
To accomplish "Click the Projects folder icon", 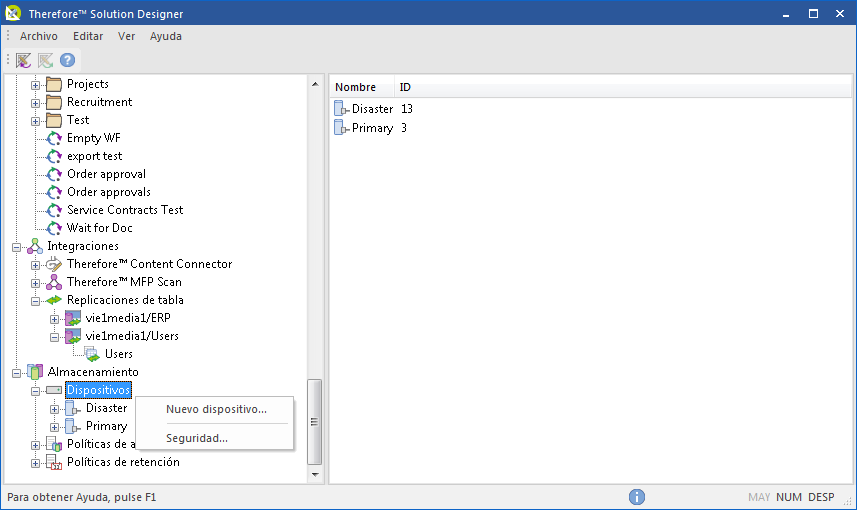I will [x=54, y=84].
